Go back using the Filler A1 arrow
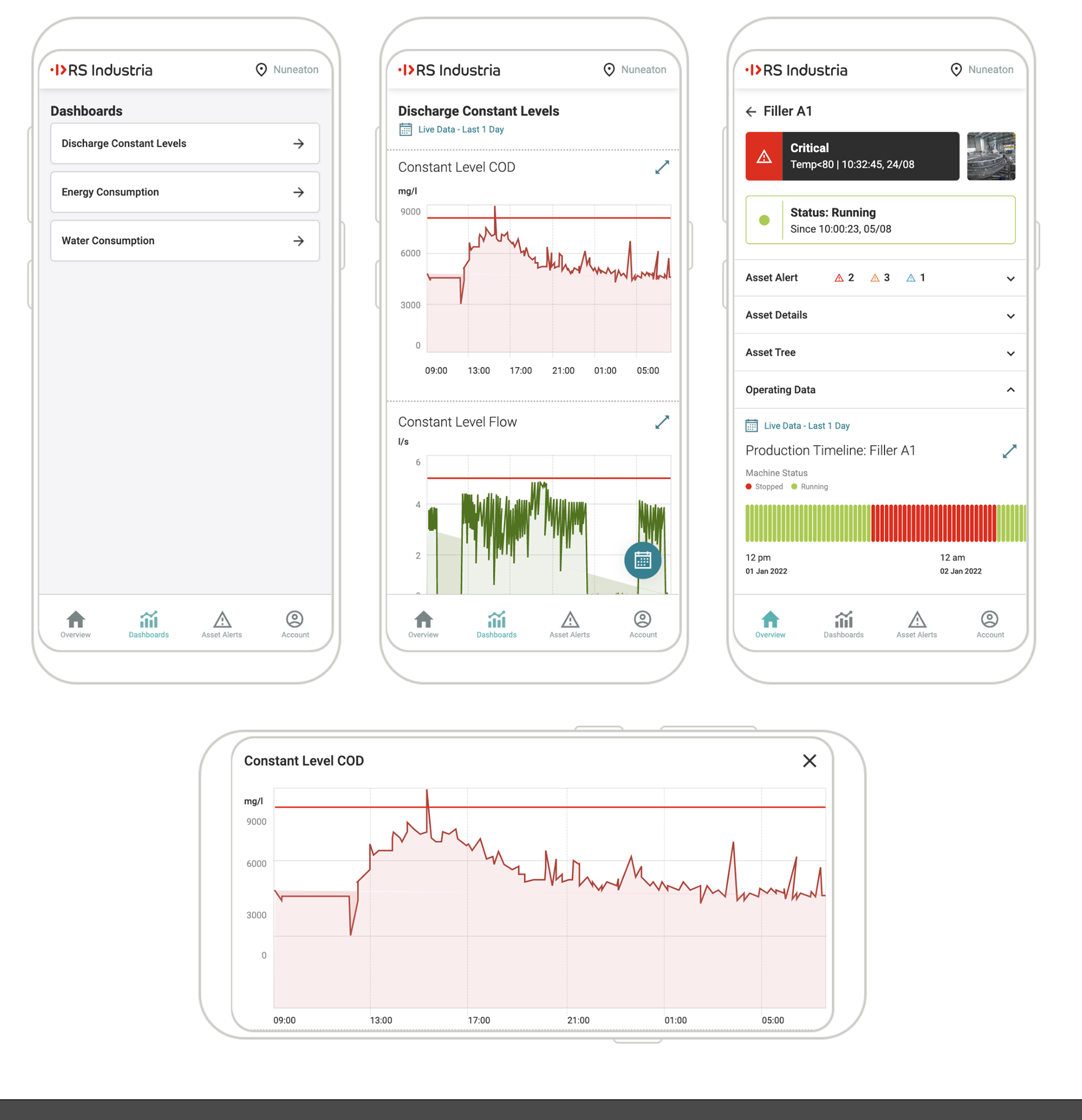Image resolution: width=1082 pixels, height=1120 pixels. click(x=751, y=112)
